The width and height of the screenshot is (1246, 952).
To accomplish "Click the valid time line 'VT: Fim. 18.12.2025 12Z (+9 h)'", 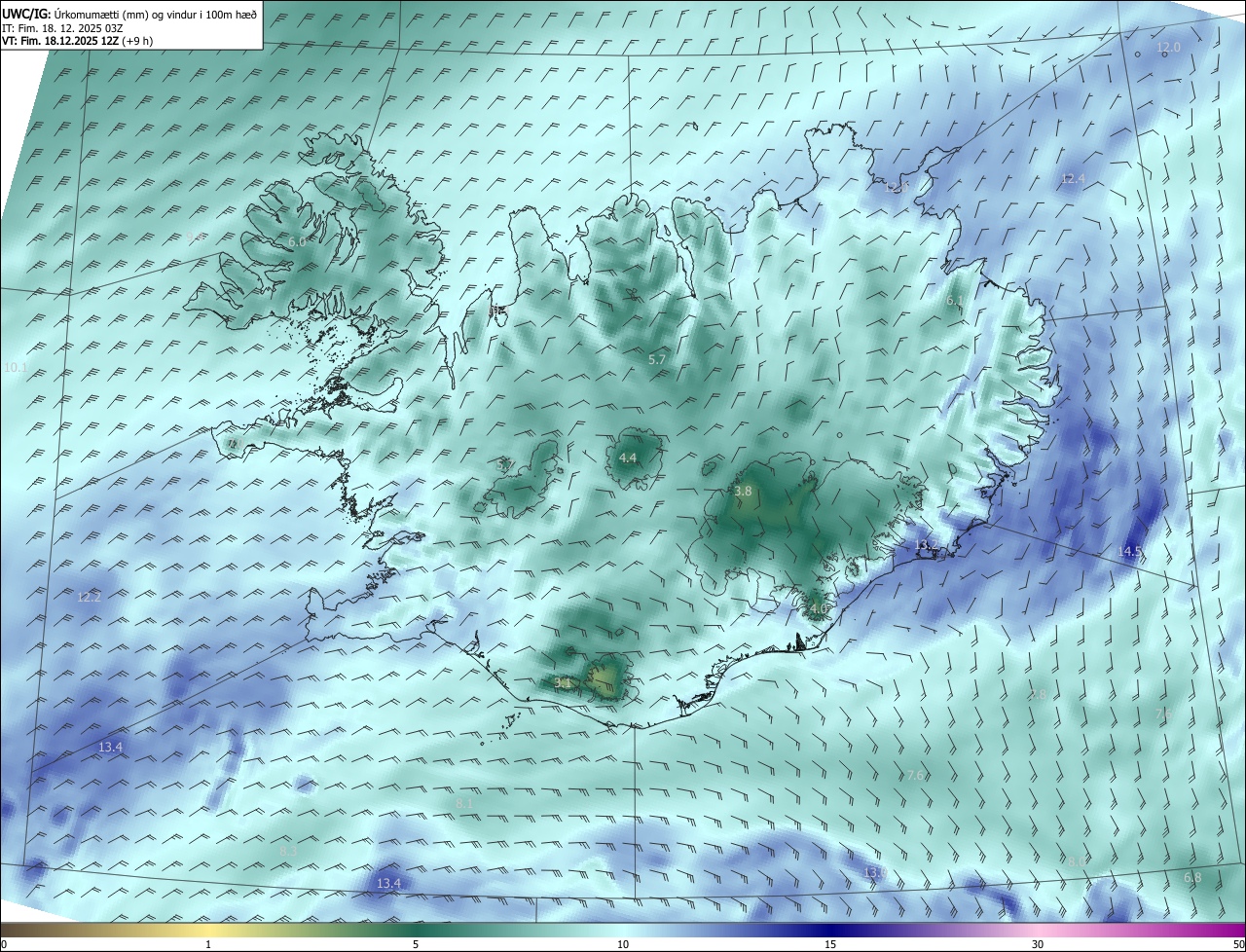I will (x=78, y=41).
